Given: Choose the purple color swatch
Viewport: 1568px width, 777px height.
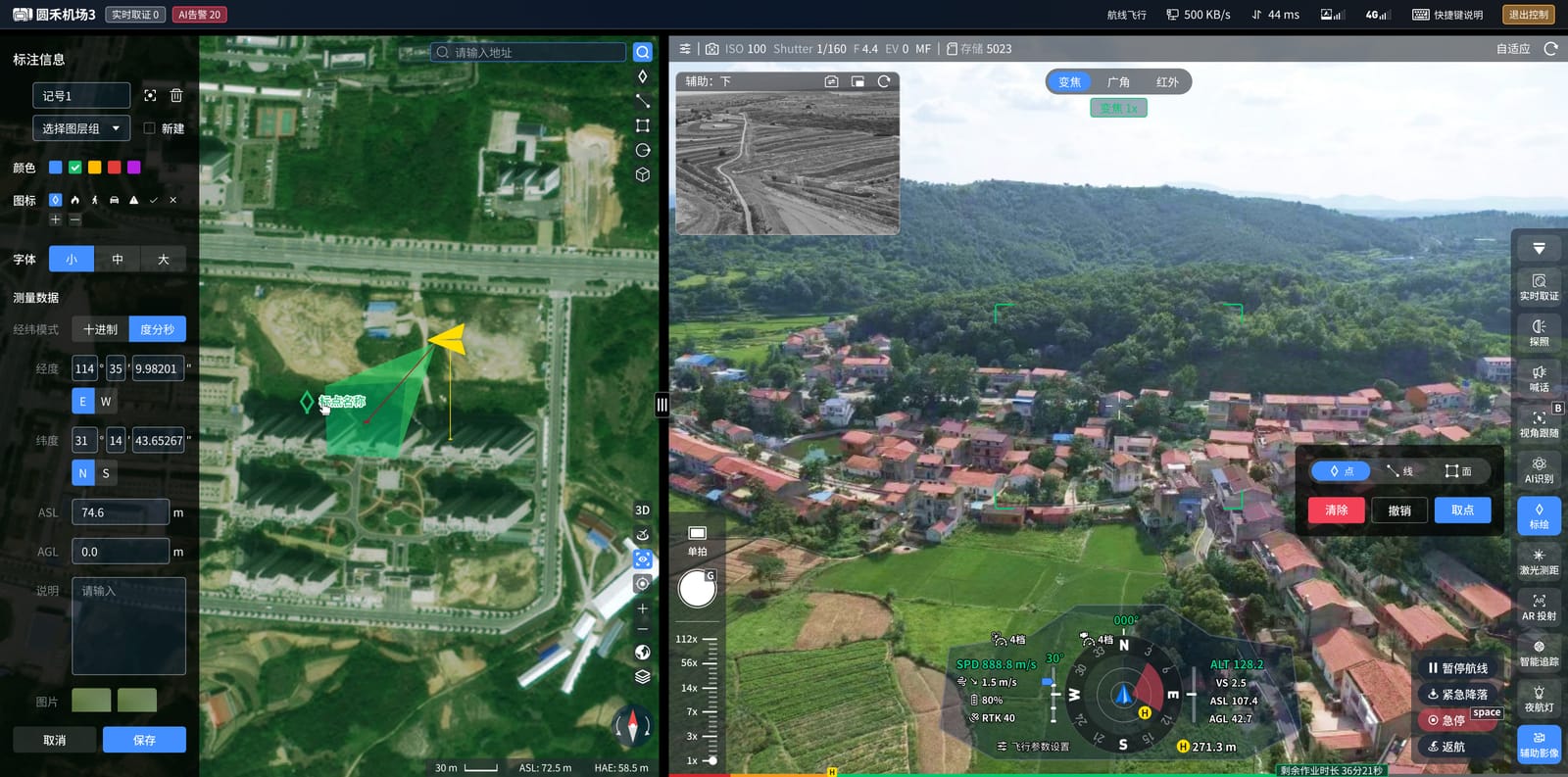Looking at the screenshot, I should click(x=134, y=168).
